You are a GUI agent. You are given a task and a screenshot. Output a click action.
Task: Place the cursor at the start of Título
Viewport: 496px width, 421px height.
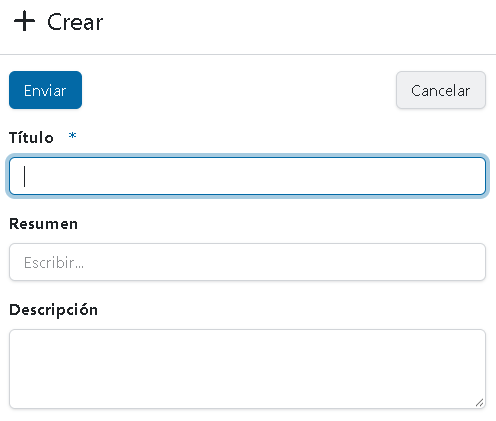click(25, 176)
